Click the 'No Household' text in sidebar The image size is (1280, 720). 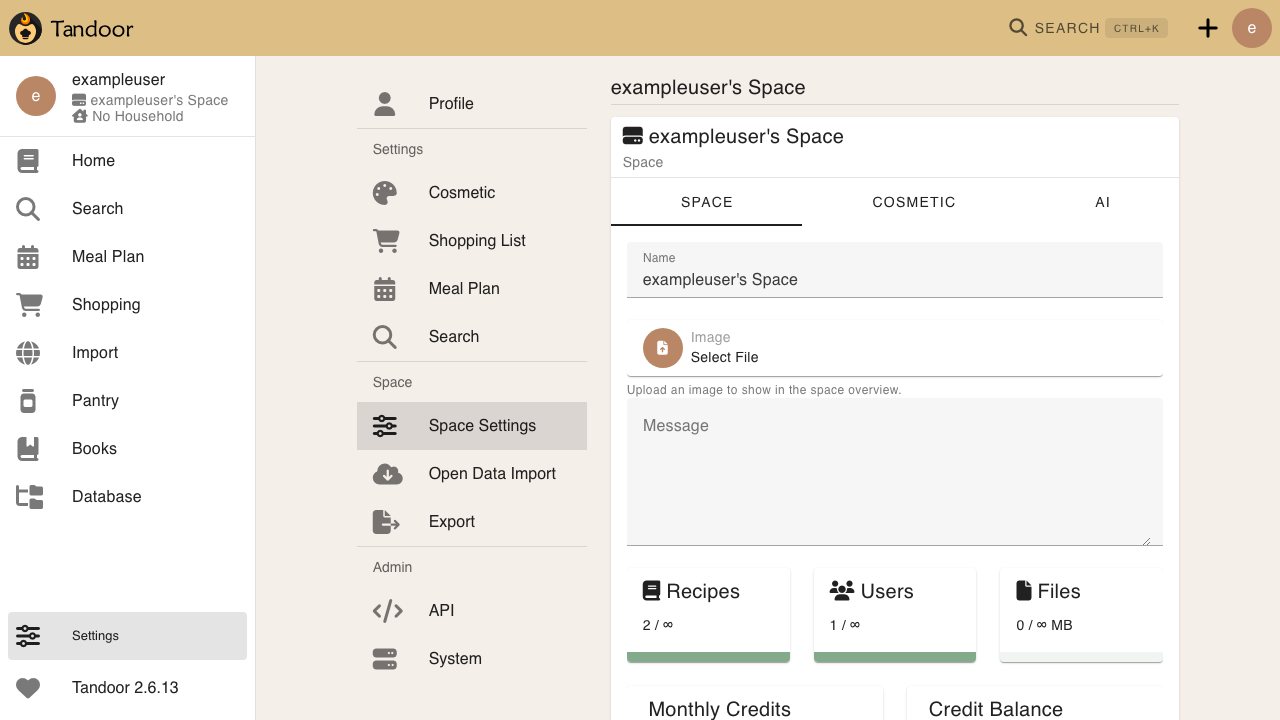point(138,117)
